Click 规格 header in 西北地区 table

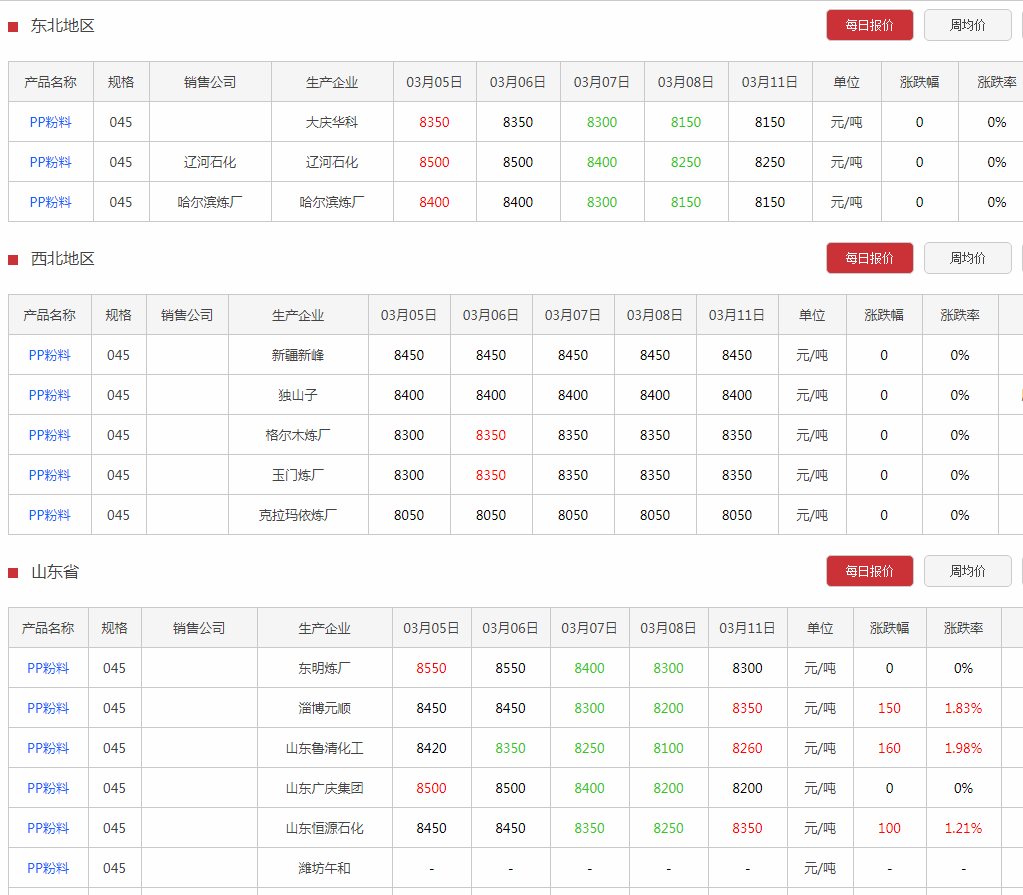coord(118,315)
